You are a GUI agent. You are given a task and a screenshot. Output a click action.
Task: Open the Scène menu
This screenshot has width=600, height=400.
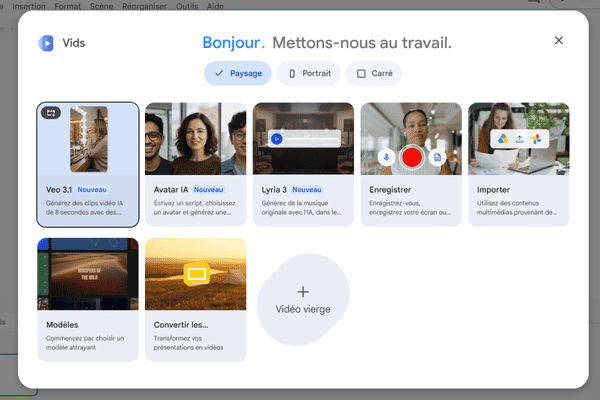[101, 7]
